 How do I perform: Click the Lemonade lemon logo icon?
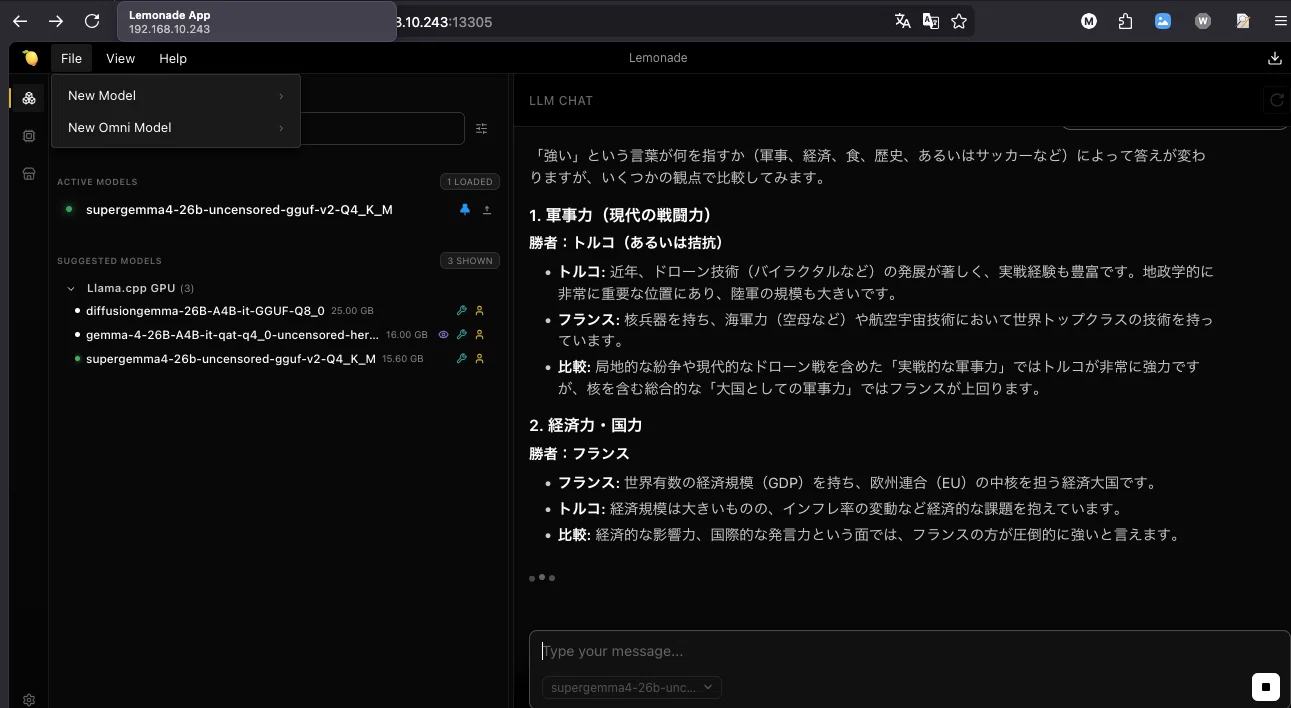pyautogui.click(x=30, y=58)
